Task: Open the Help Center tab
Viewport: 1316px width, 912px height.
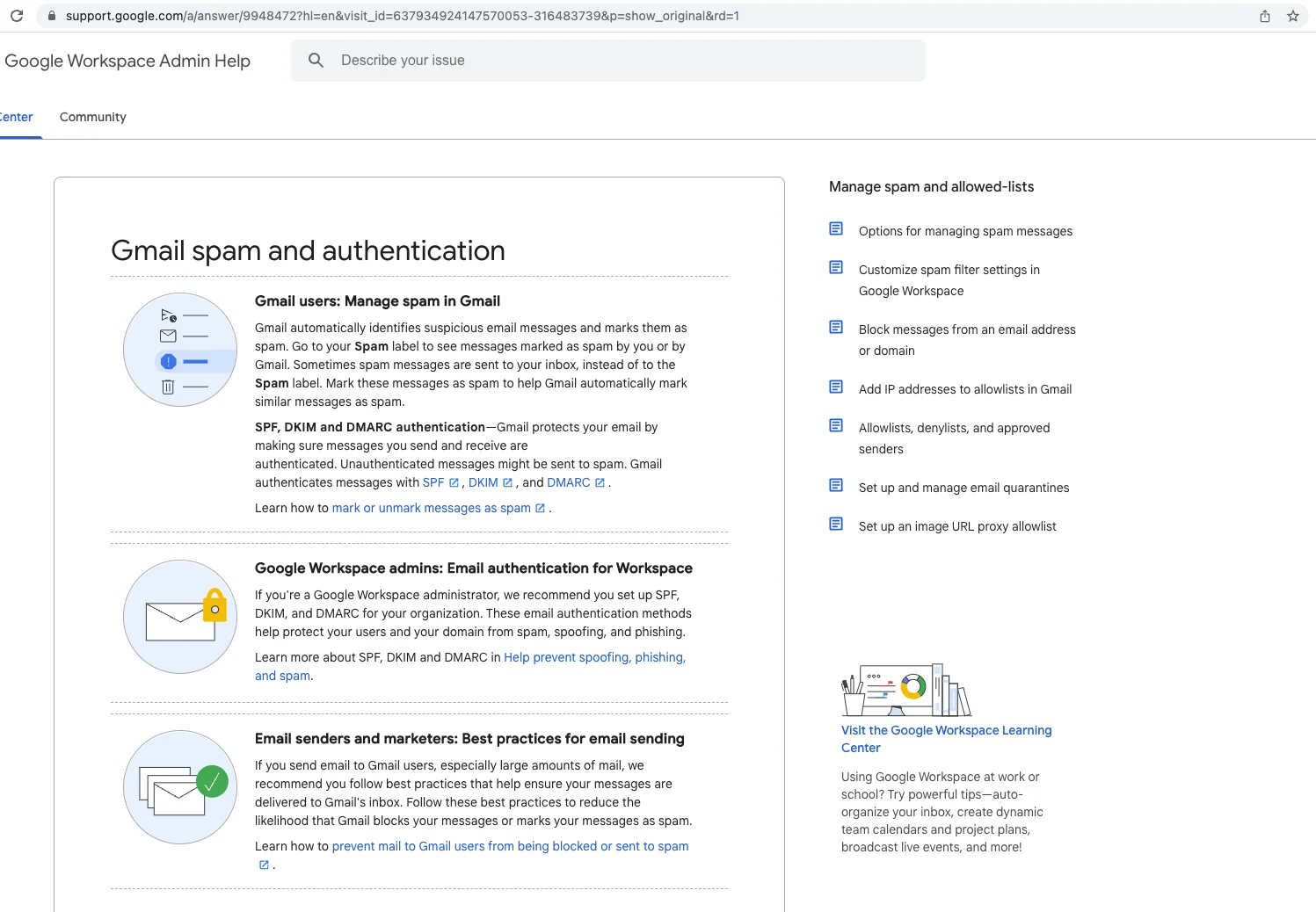Action: 16,117
